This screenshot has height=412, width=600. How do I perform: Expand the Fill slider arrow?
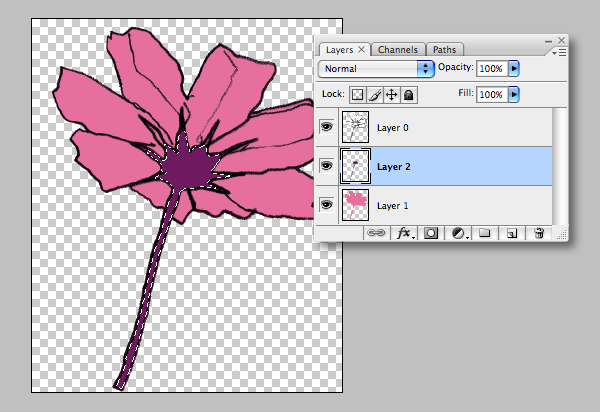514,94
